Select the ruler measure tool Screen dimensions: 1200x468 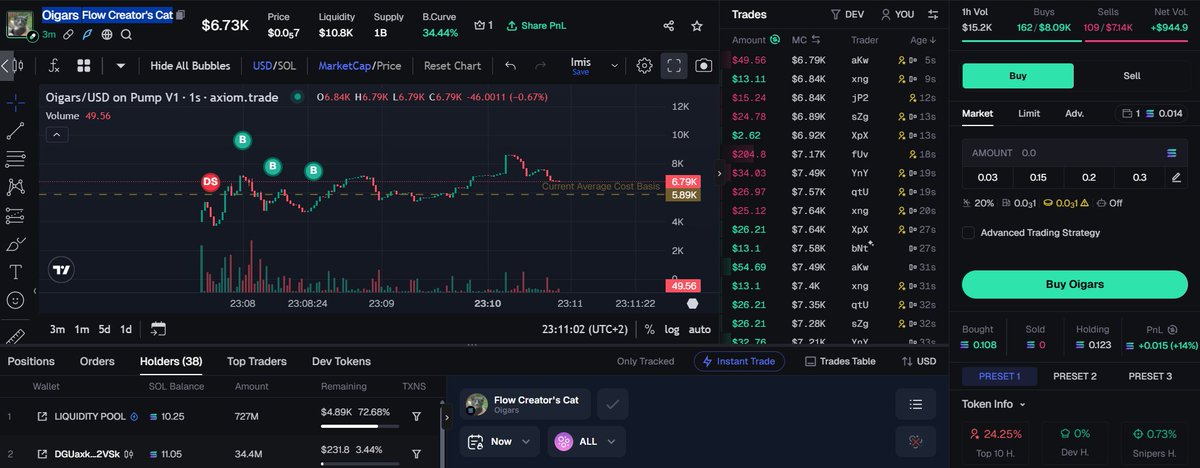tap(16, 335)
